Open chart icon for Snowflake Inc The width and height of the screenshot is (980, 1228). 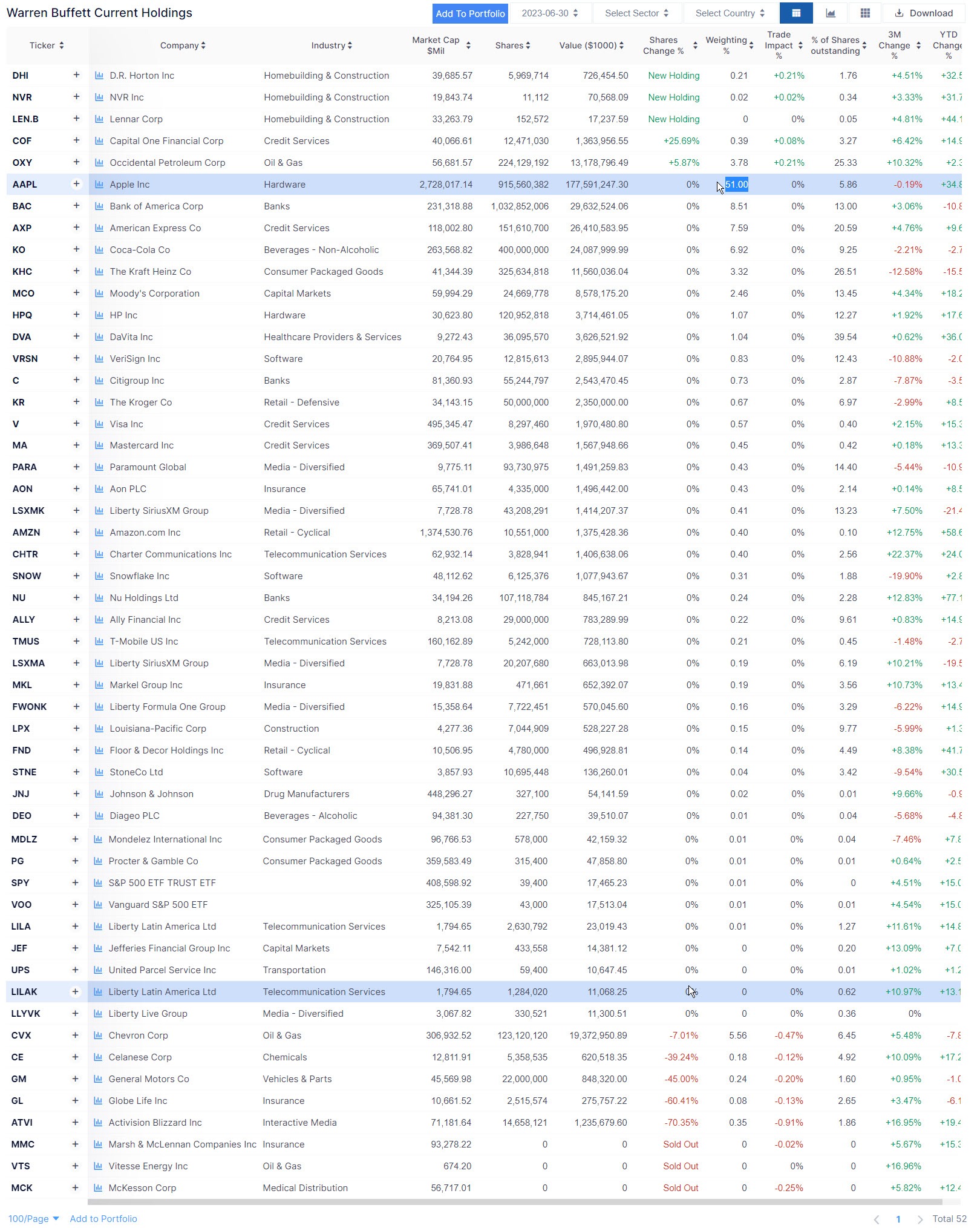99,576
